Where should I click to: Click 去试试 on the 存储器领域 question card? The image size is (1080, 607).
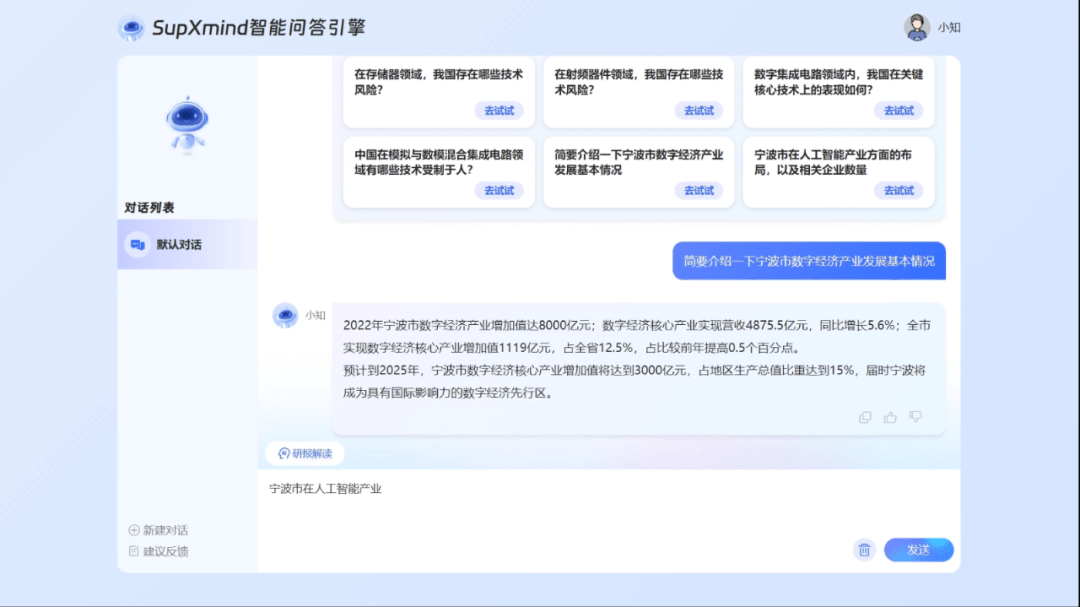[x=499, y=111]
